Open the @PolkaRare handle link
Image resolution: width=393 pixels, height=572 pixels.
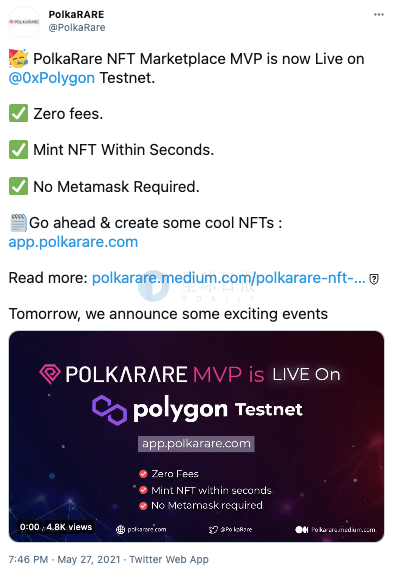point(77,27)
